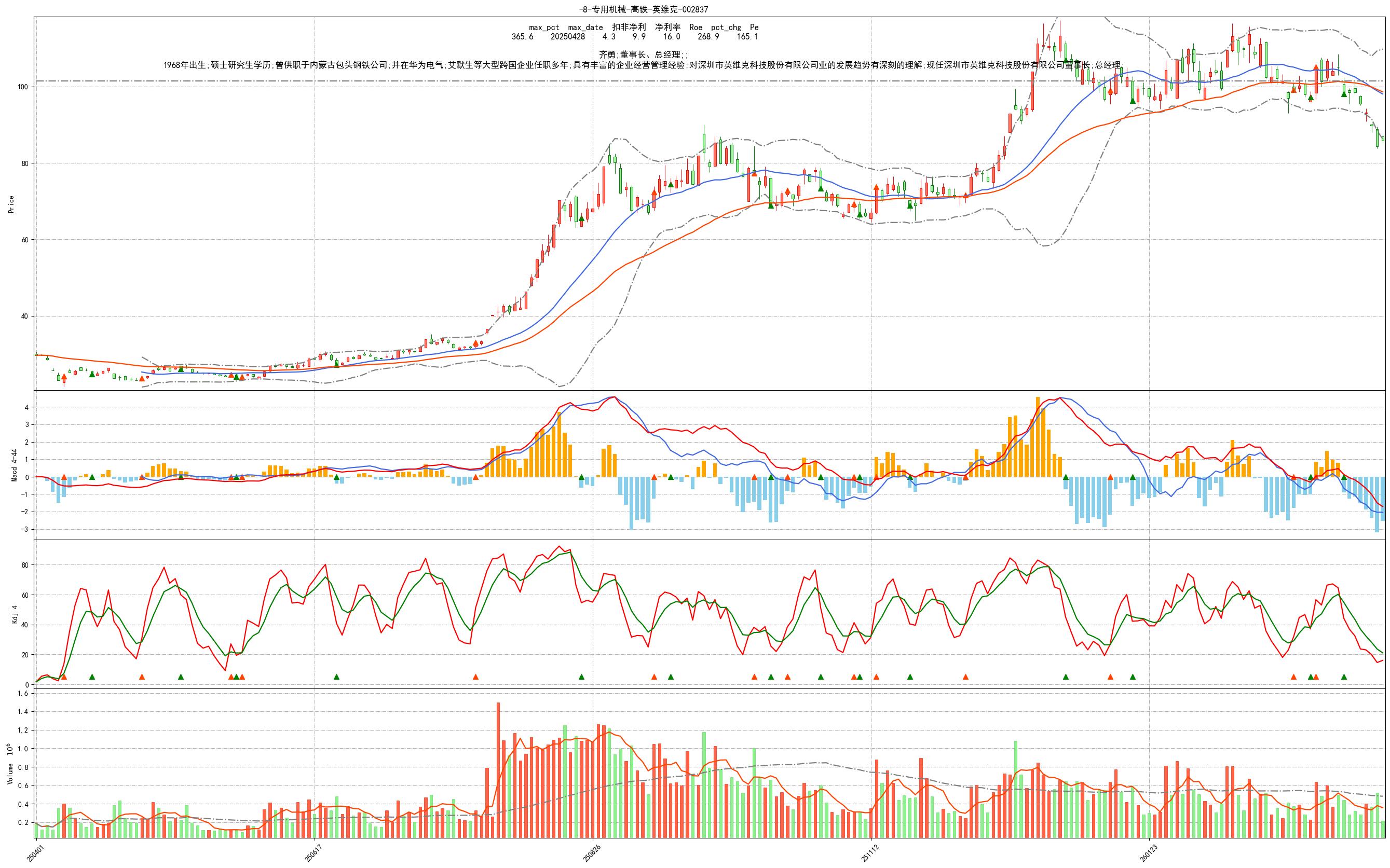1390x868 pixels.
Task: Select the 251112 date label on the x-axis
Action: pos(869,852)
